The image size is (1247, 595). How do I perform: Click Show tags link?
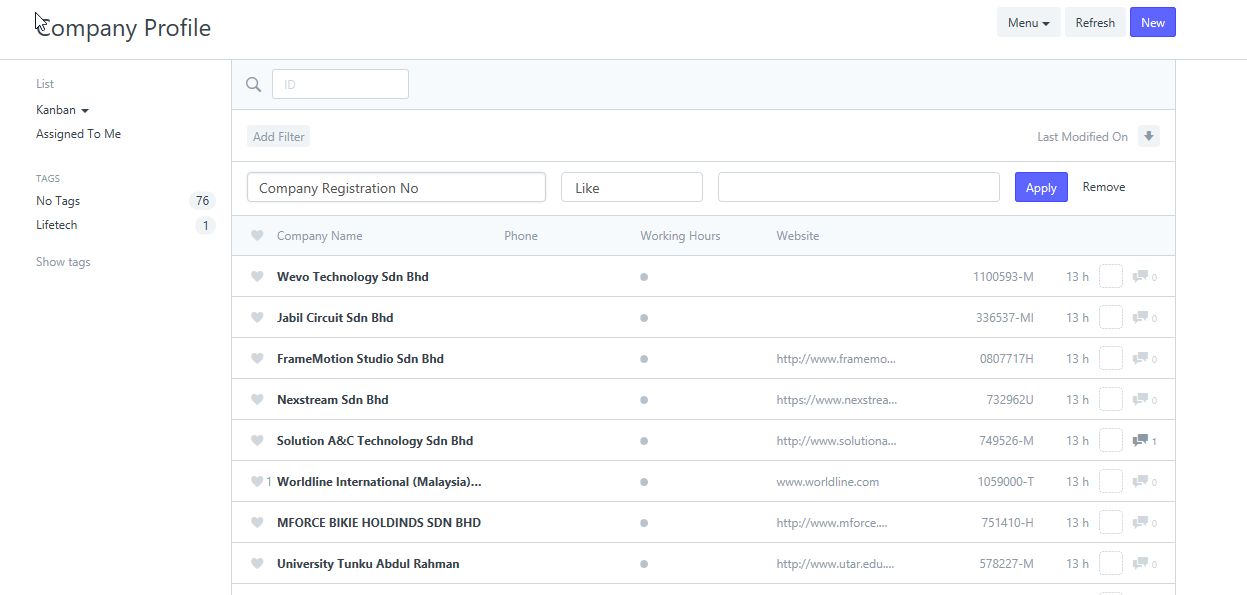[63, 262]
